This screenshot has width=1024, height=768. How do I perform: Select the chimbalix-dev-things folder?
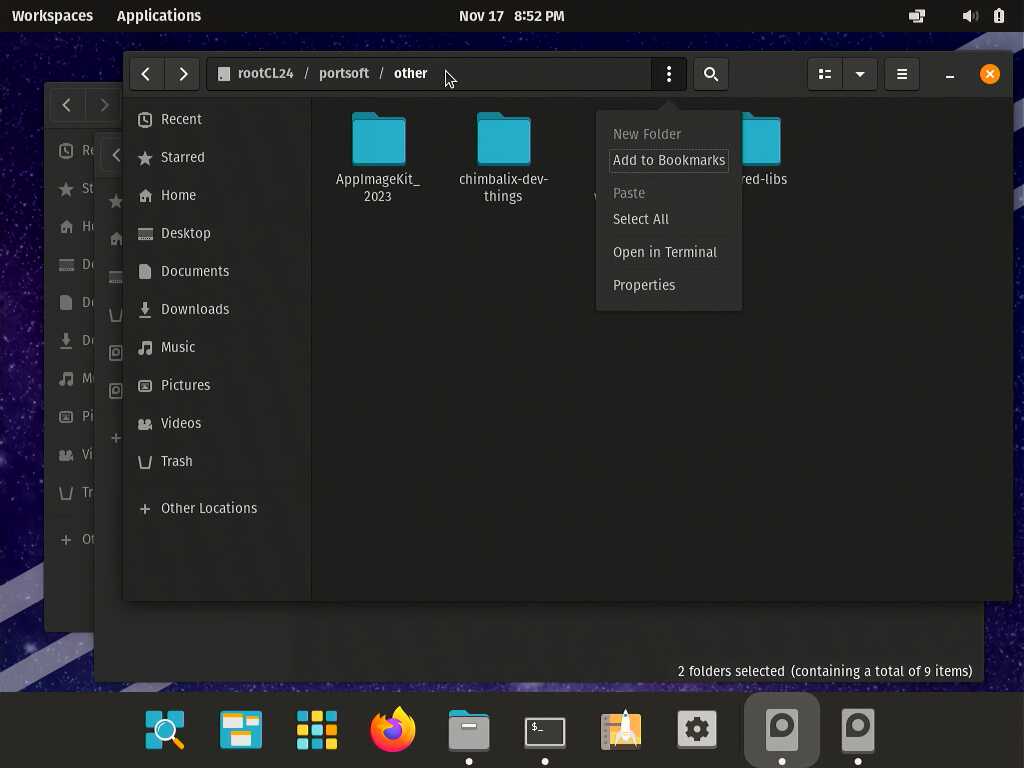pyautogui.click(x=503, y=141)
